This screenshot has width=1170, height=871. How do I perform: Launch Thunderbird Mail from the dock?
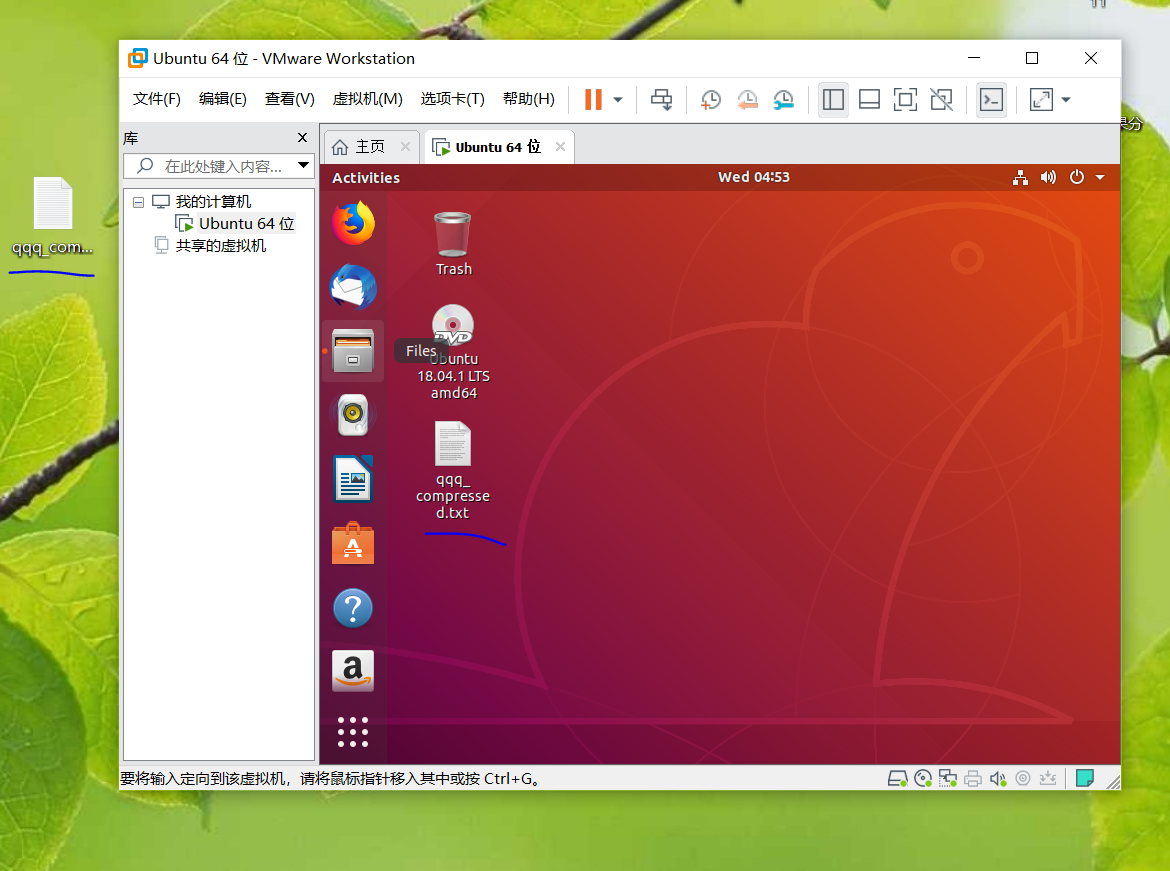pos(353,287)
